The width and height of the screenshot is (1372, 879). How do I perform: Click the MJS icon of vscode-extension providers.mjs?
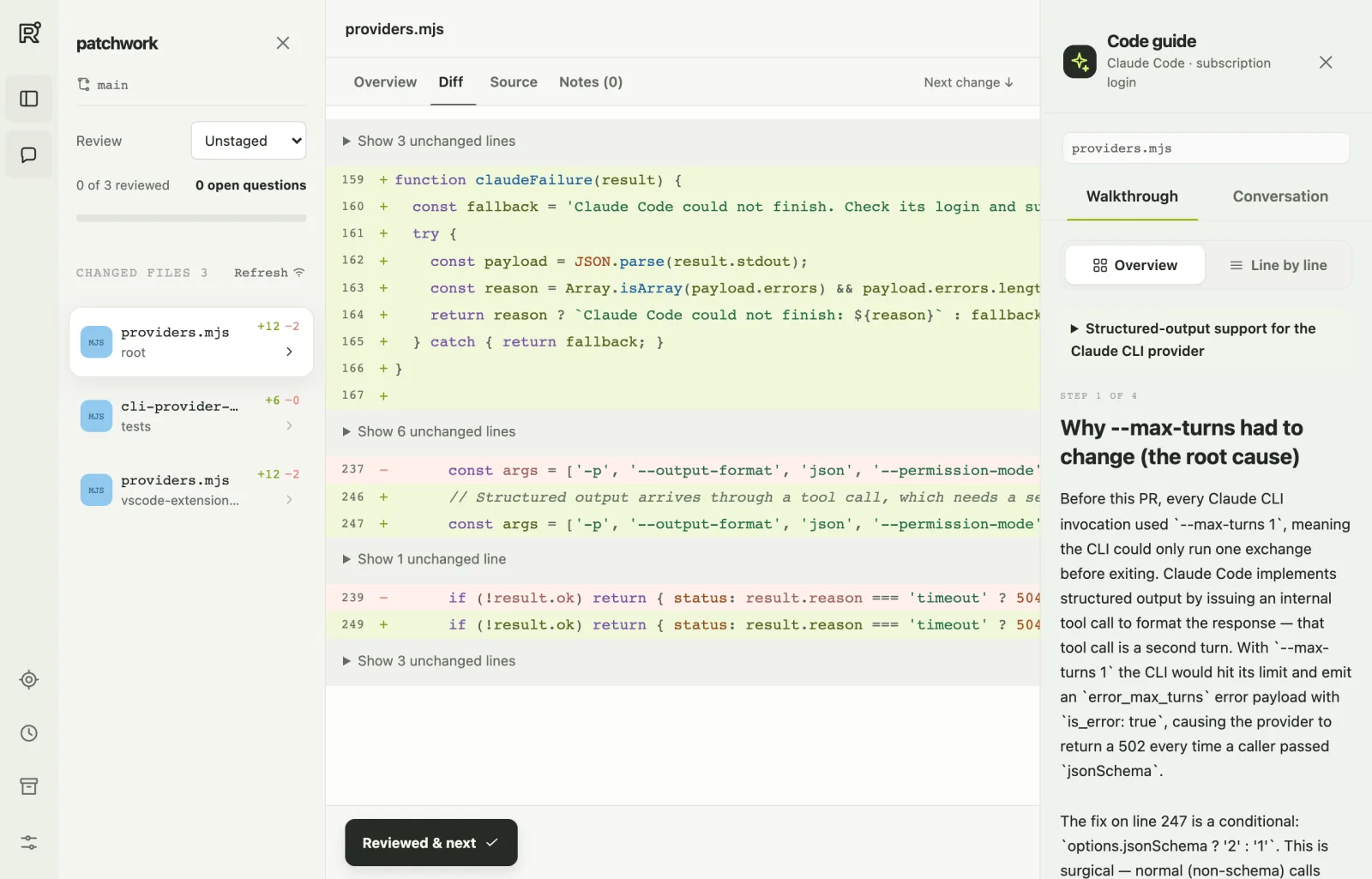(96, 491)
